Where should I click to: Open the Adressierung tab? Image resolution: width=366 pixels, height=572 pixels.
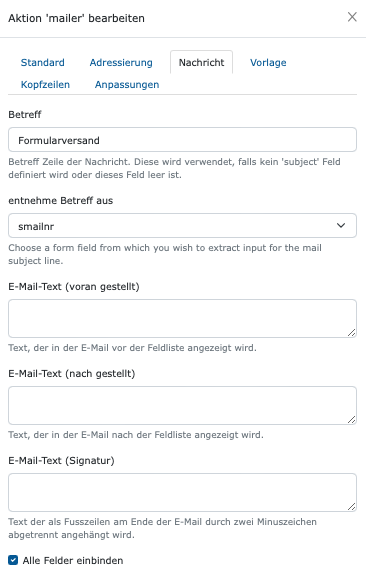tap(121, 62)
